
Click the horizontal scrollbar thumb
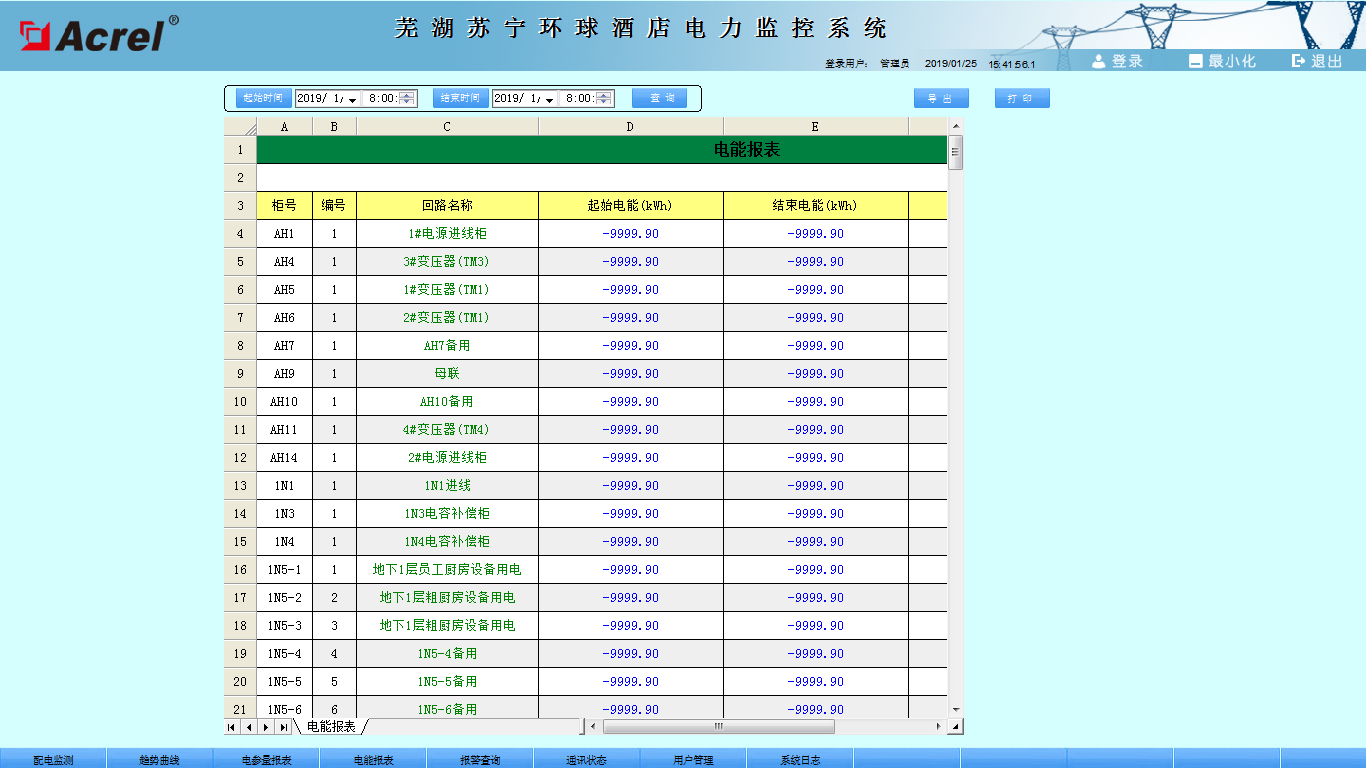pyautogui.click(x=717, y=726)
